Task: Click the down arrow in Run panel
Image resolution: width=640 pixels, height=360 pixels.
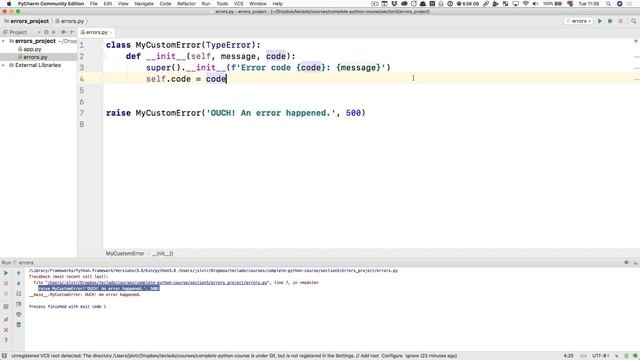Action: tap(18, 283)
